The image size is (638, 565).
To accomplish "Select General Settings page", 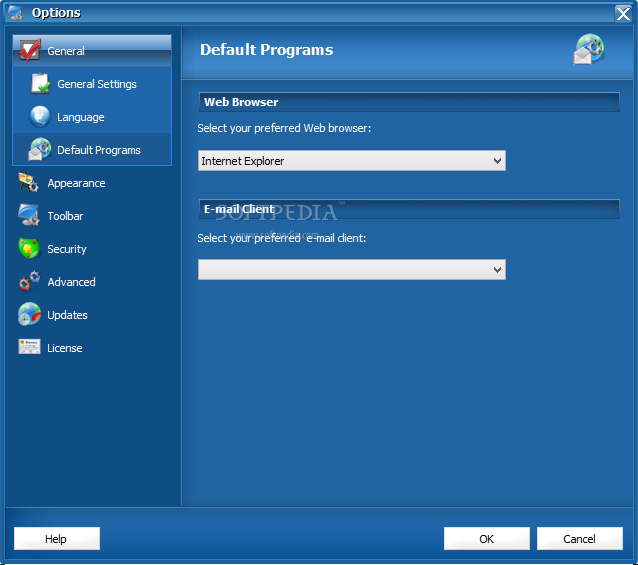I will pyautogui.click(x=92, y=84).
